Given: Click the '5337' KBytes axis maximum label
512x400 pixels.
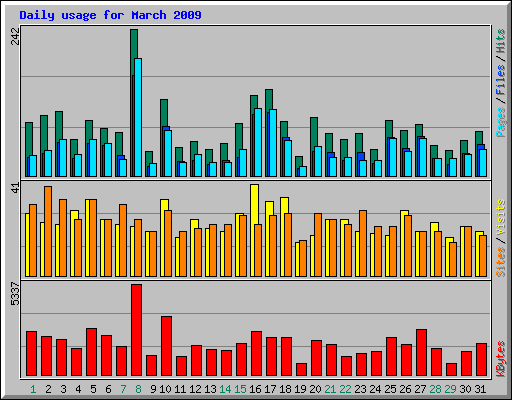Looking at the screenshot, I should click(x=15, y=294).
